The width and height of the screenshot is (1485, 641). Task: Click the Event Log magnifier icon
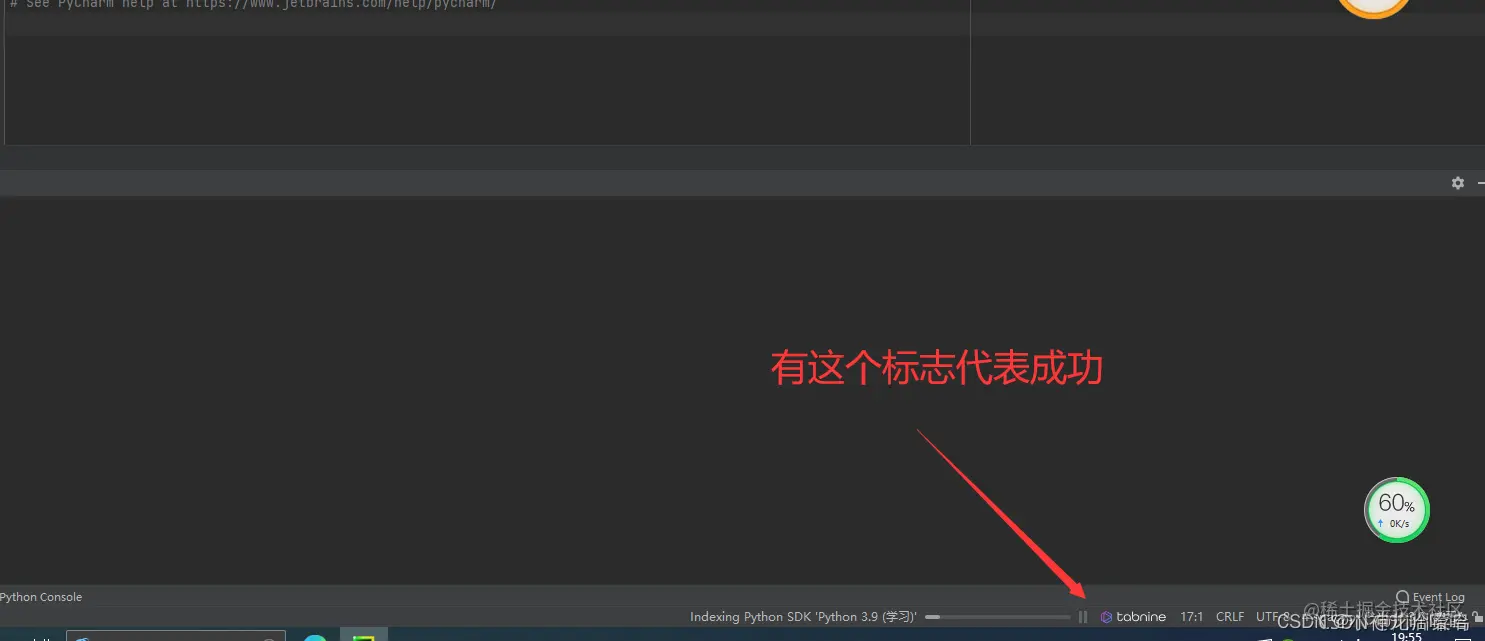pyautogui.click(x=1403, y=596)
